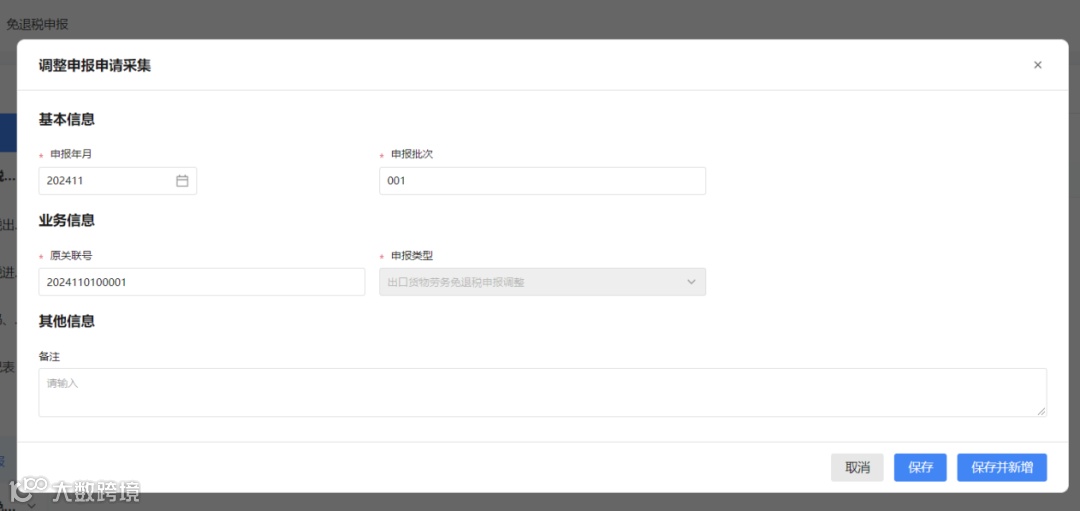This screenshot has width=1080, height=511.
Task: Click the resize handle of 备注 textarea
Action: tap(1042, 412)
